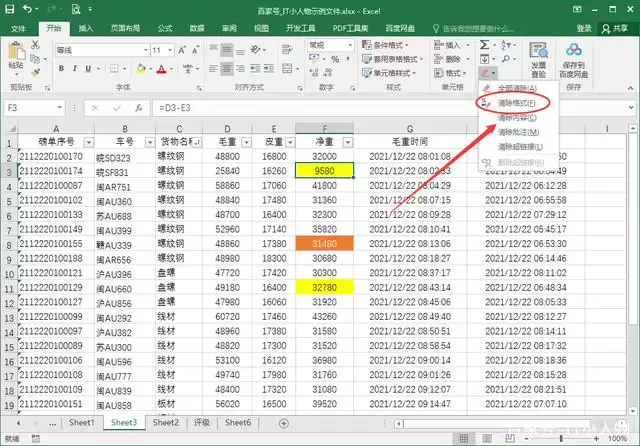Toggle center horizontal alignment
This screenshot has width=640, height=446.
227,68
